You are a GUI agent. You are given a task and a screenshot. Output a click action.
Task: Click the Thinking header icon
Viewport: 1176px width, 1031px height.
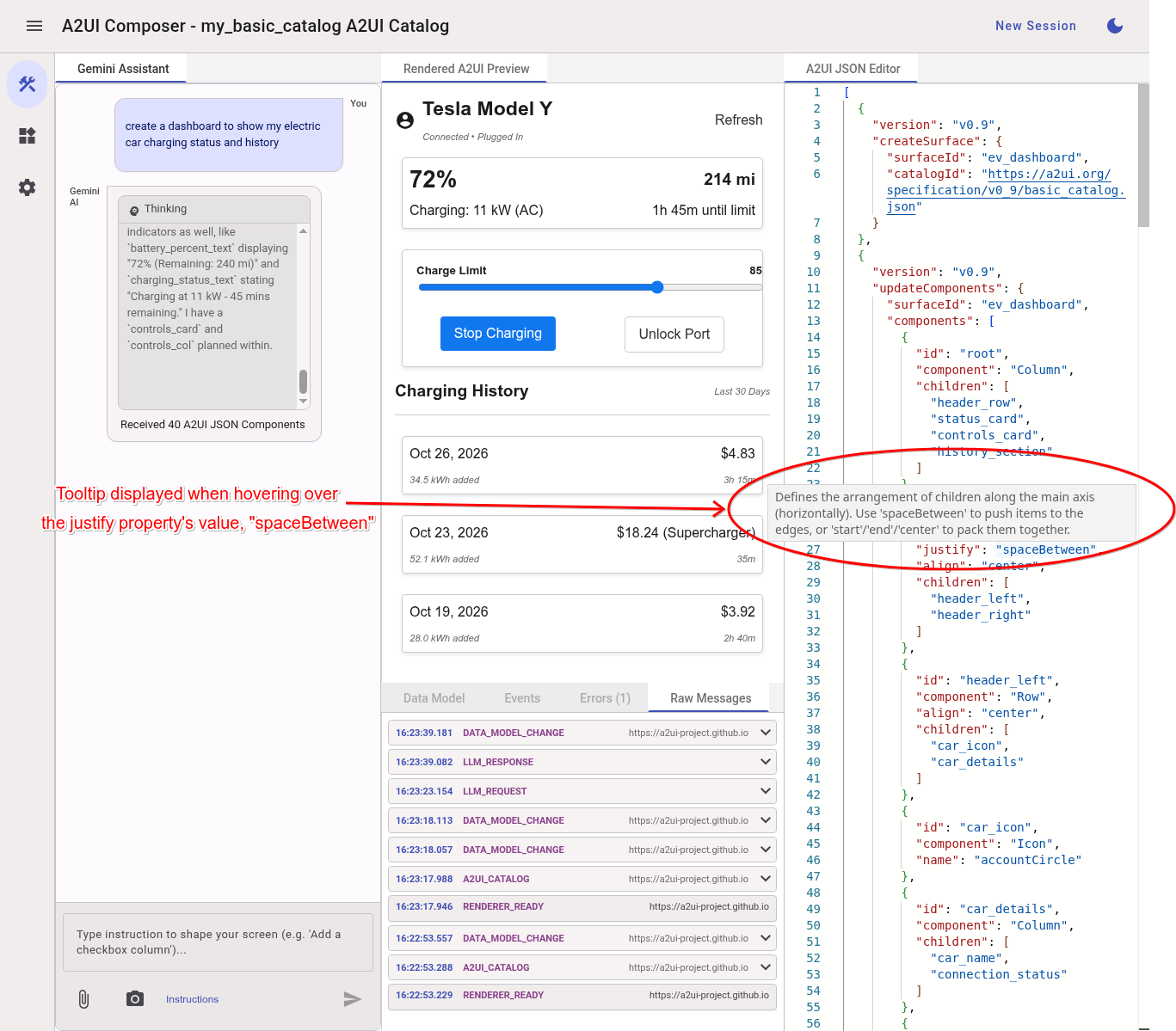click(134, 210)
